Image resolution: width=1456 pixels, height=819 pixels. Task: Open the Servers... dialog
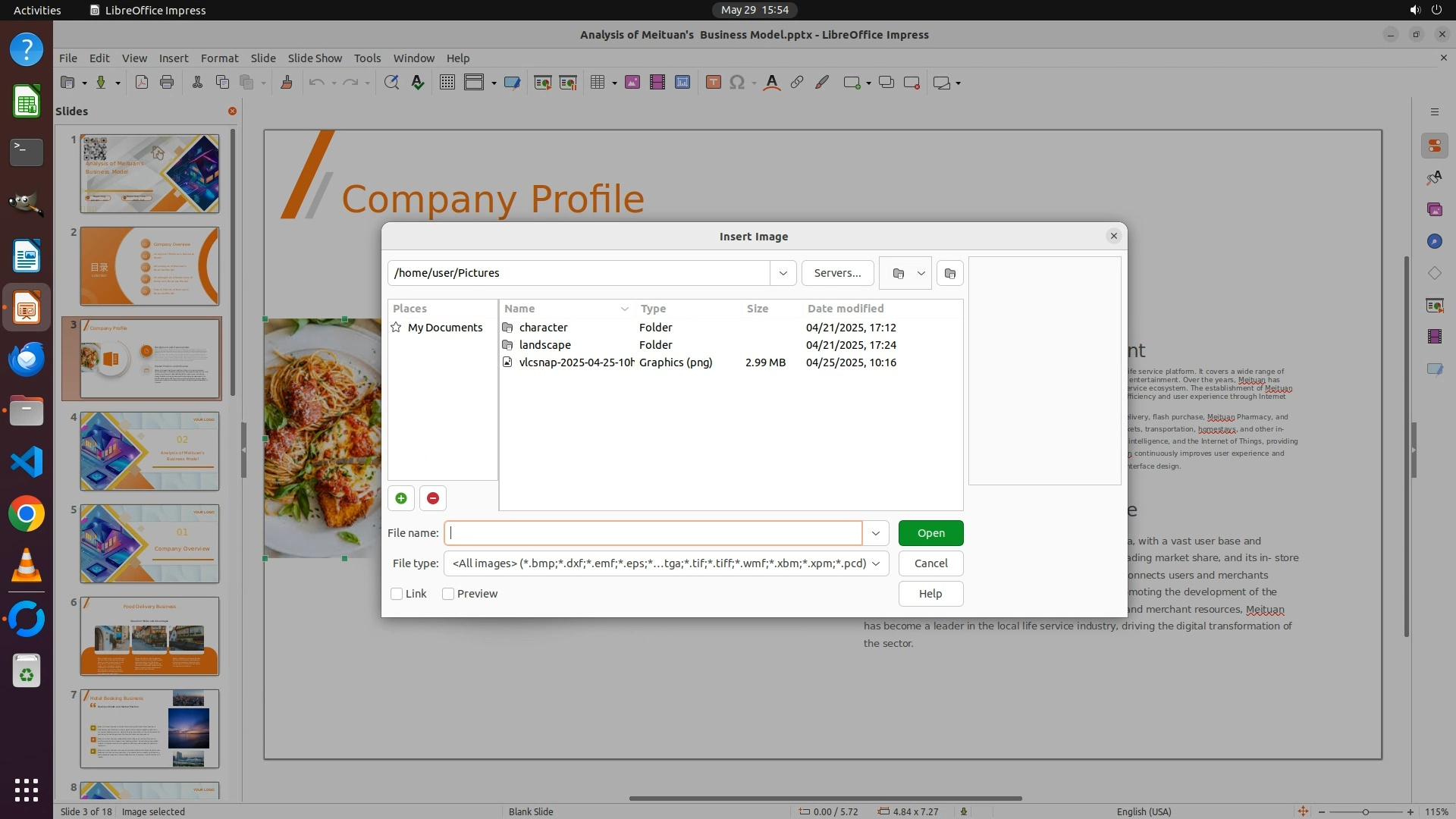click(837, 273)
